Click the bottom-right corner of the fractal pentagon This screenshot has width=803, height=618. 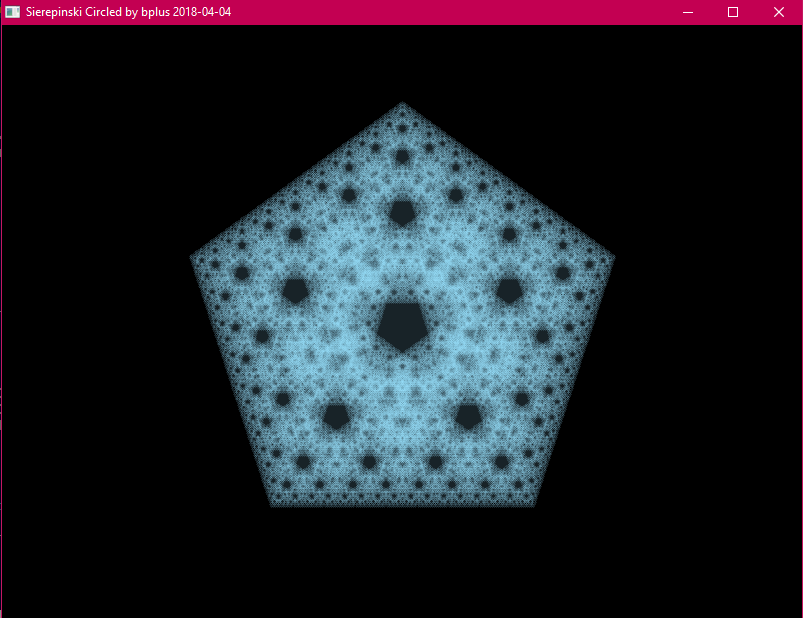coord(532,505)
